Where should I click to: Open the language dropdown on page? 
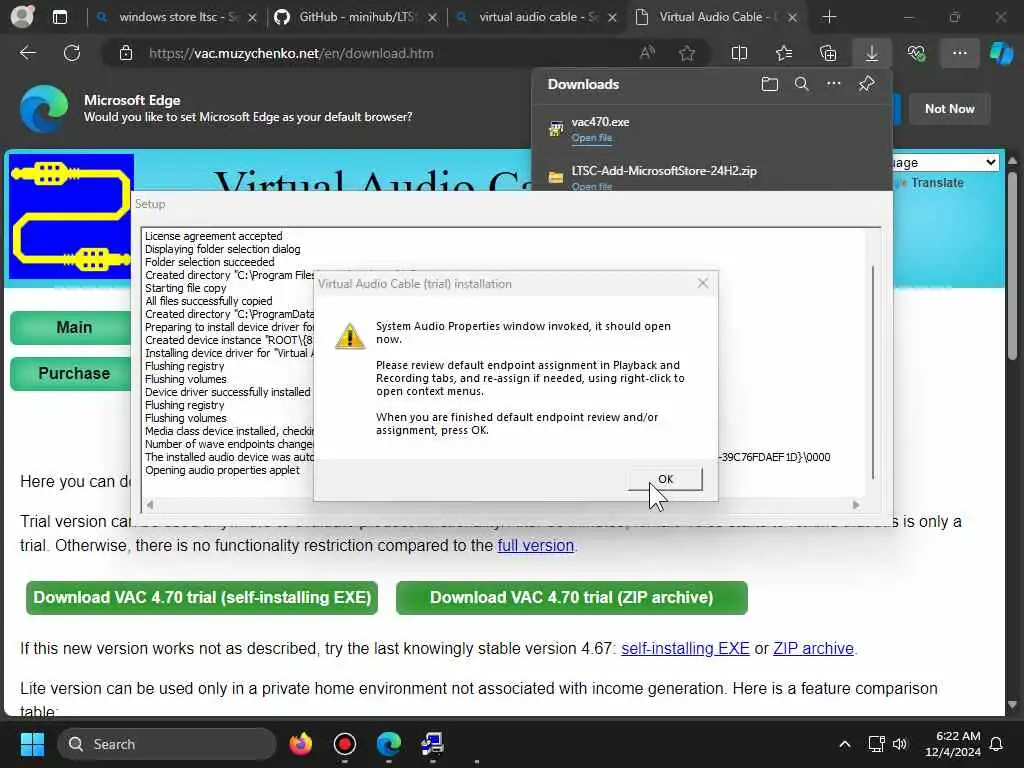pos(946,162)
